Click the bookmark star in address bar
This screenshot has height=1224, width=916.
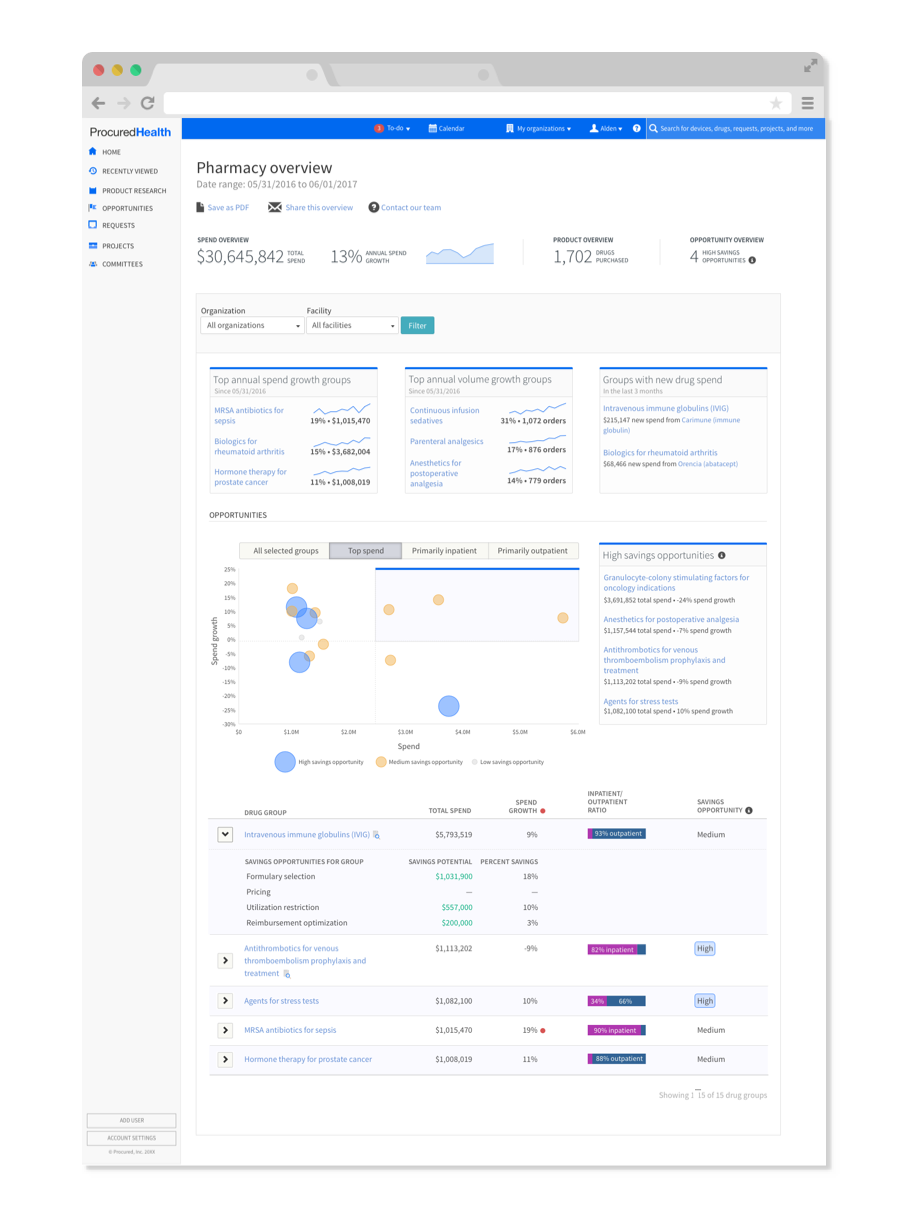point(776,103)
